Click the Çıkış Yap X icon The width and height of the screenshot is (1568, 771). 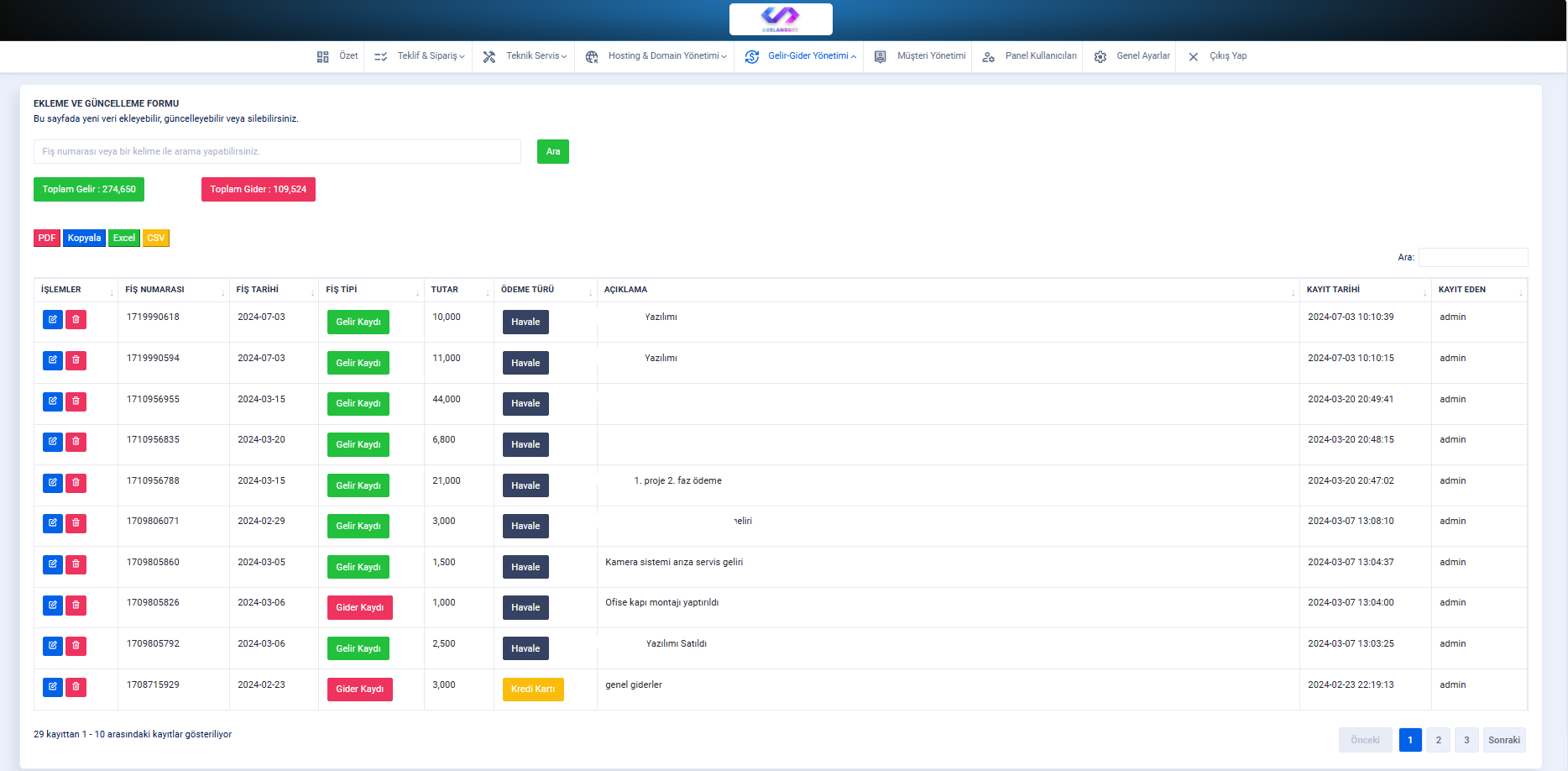[1194, 56]
